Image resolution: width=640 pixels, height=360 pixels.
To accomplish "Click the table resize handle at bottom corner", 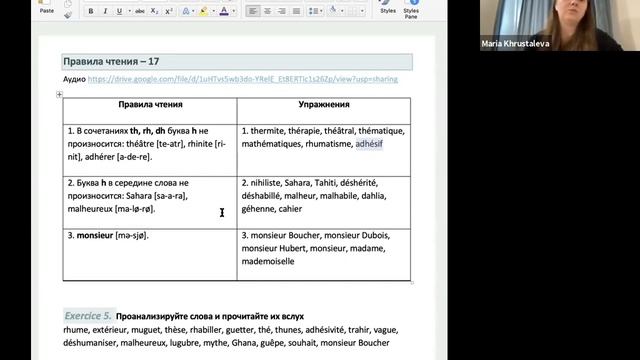I will coord(412,282).
